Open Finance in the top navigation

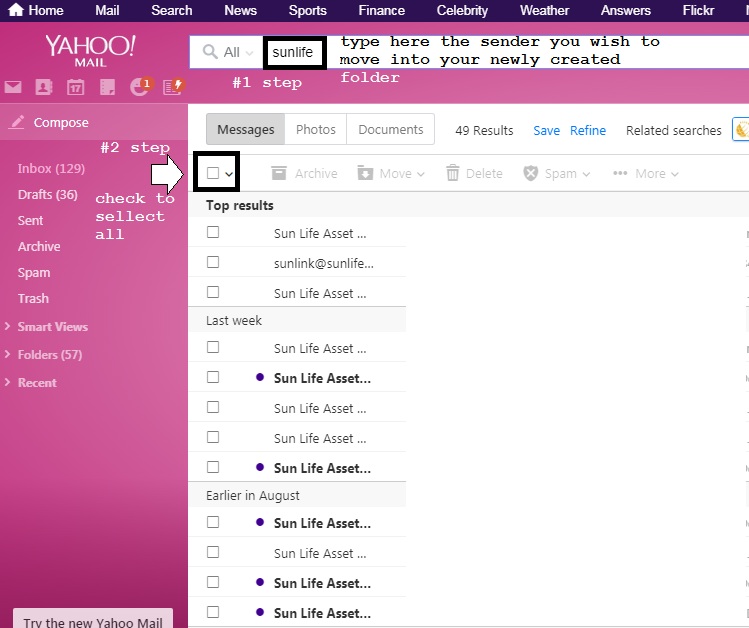(x=382, y=10)
